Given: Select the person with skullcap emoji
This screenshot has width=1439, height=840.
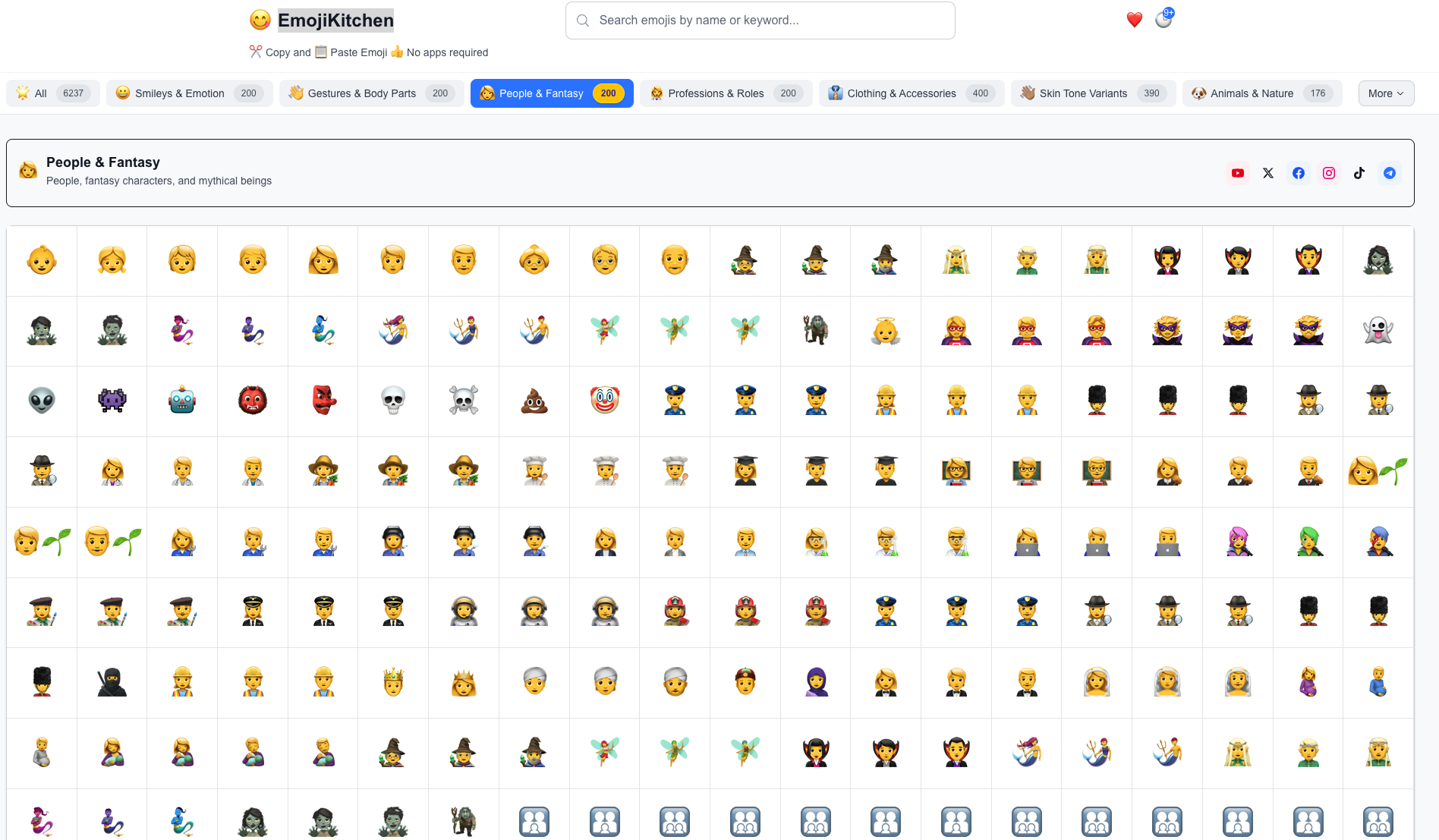Looking at the screenshot, I should coord(745,682).
